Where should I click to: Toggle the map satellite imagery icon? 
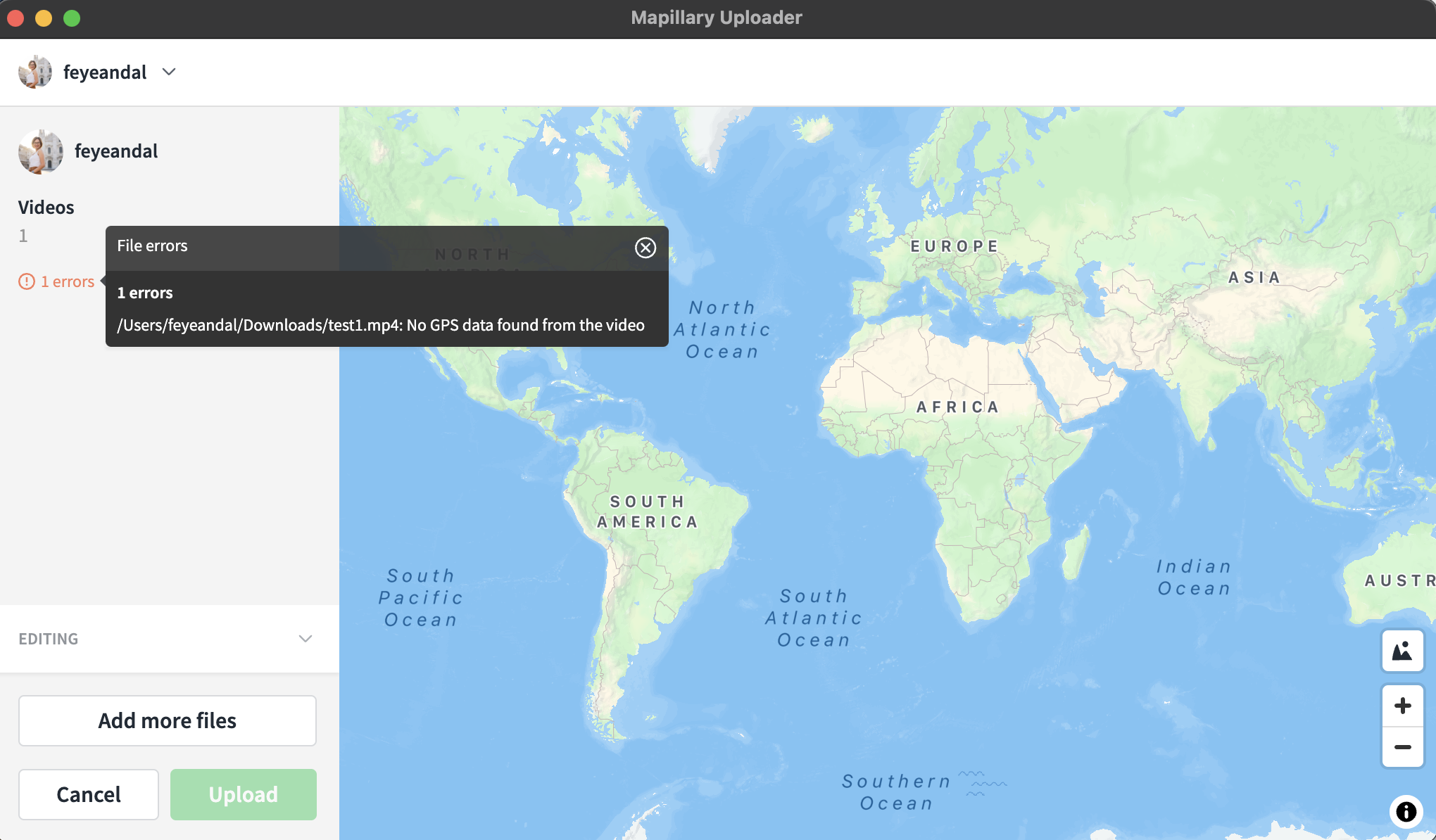tap(1402, 651)
